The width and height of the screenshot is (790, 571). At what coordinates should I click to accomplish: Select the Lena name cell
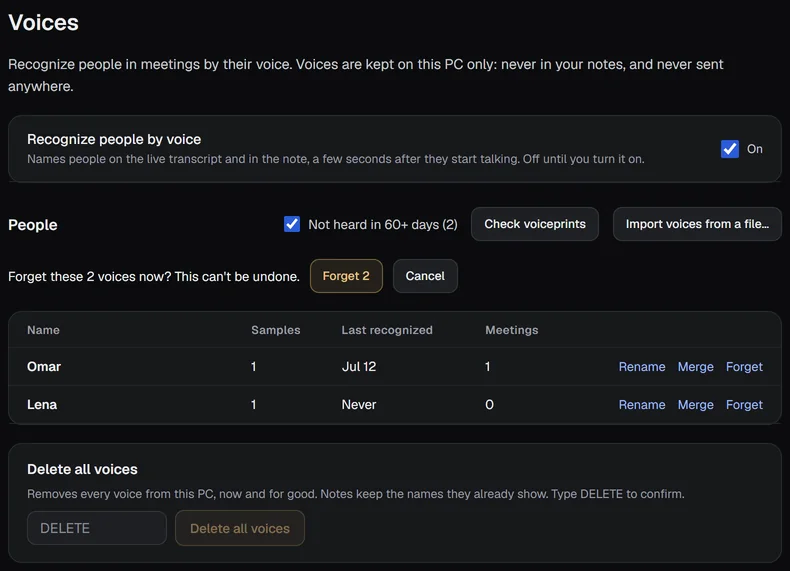[x=42, y=405]
